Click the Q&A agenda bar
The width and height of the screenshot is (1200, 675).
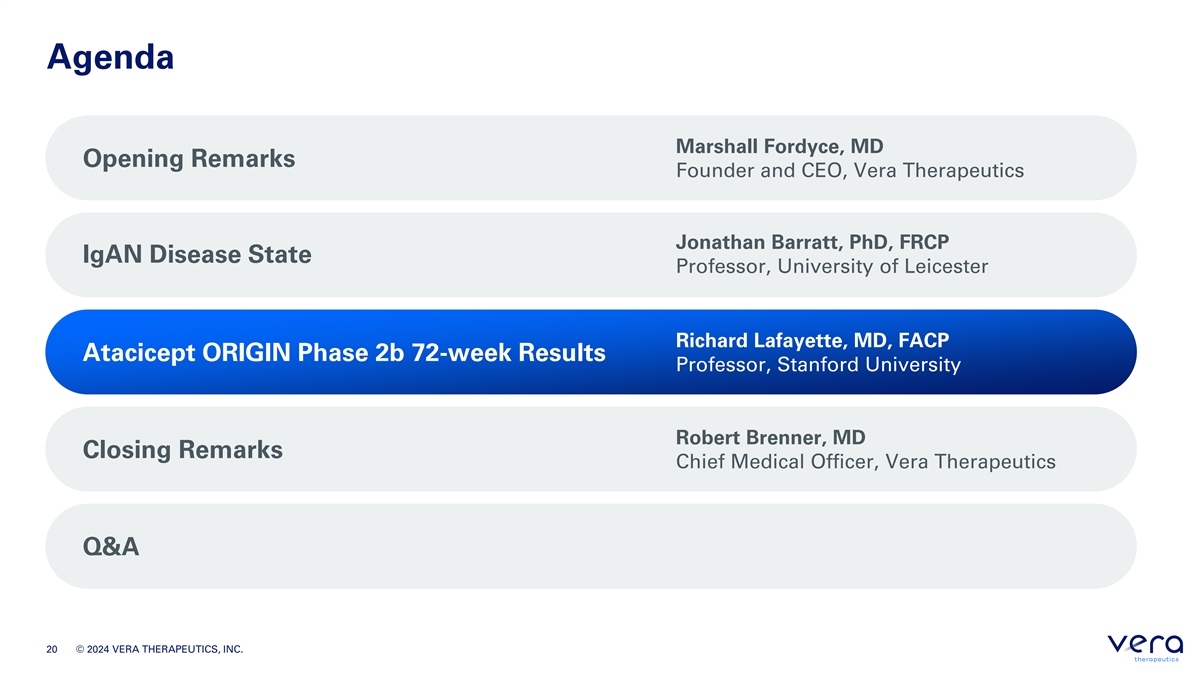(x=590, y=546)
